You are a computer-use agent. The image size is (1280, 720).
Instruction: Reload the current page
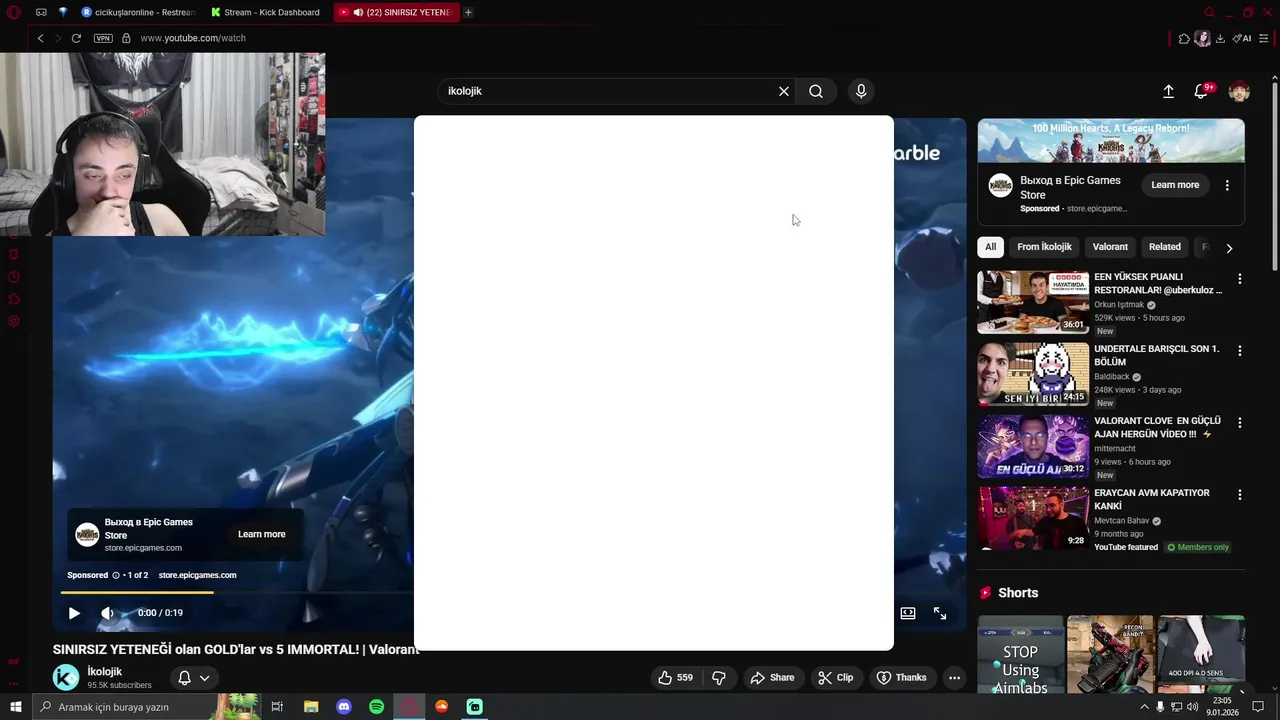pos(76,38)
